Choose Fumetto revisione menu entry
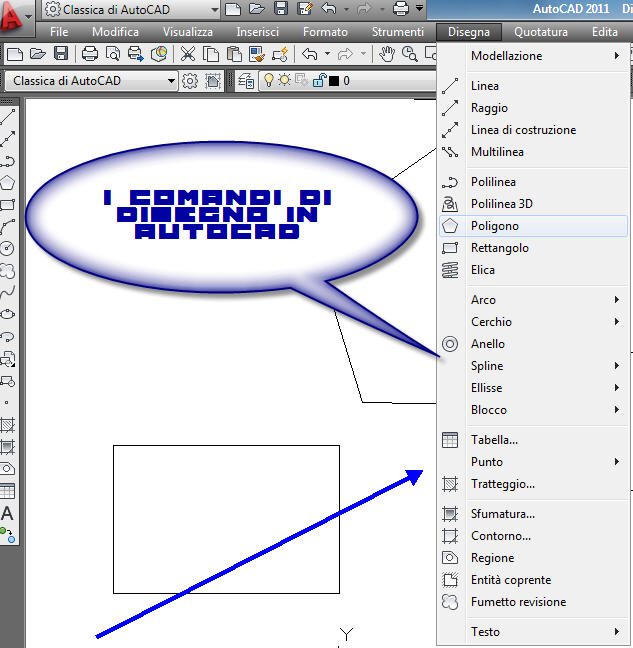This screenshot has height=648, width=633. click(x=534, y=602)
